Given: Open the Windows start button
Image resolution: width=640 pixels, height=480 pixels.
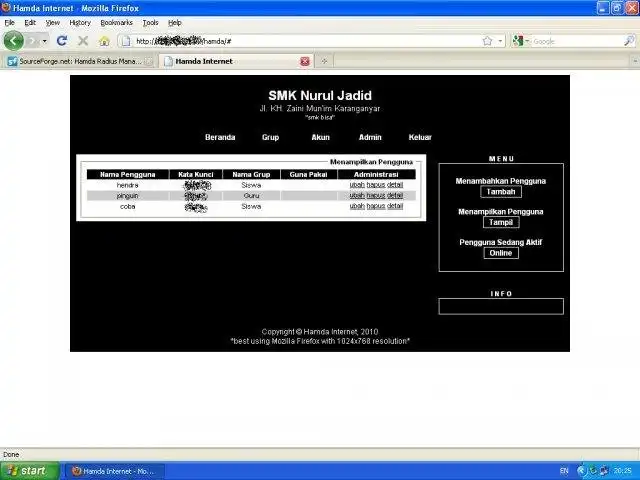Looking at the screenshot, I should tap(29, 471).
